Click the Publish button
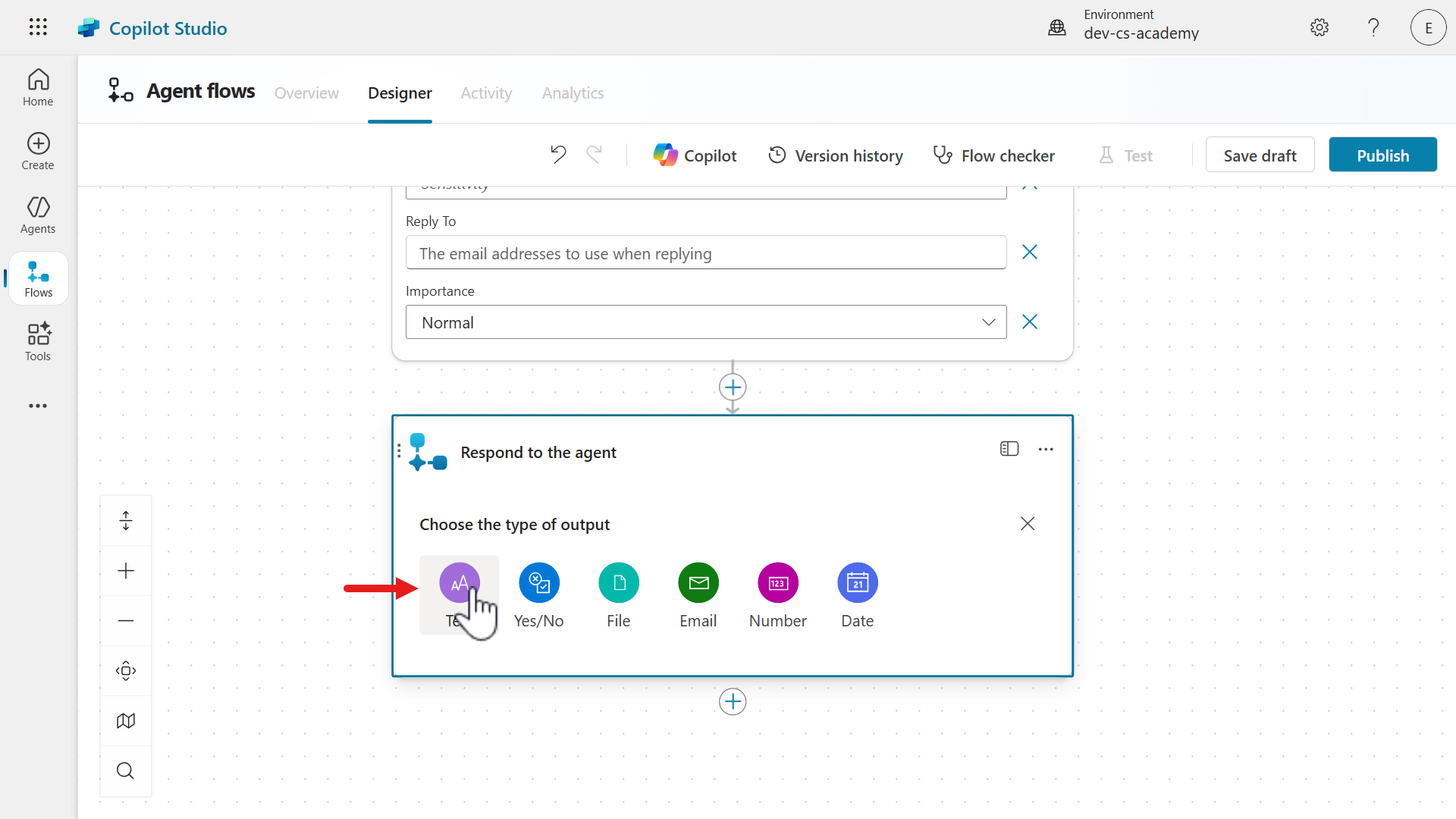This screenshot has height=819, width=1456. pos(1382,155)
